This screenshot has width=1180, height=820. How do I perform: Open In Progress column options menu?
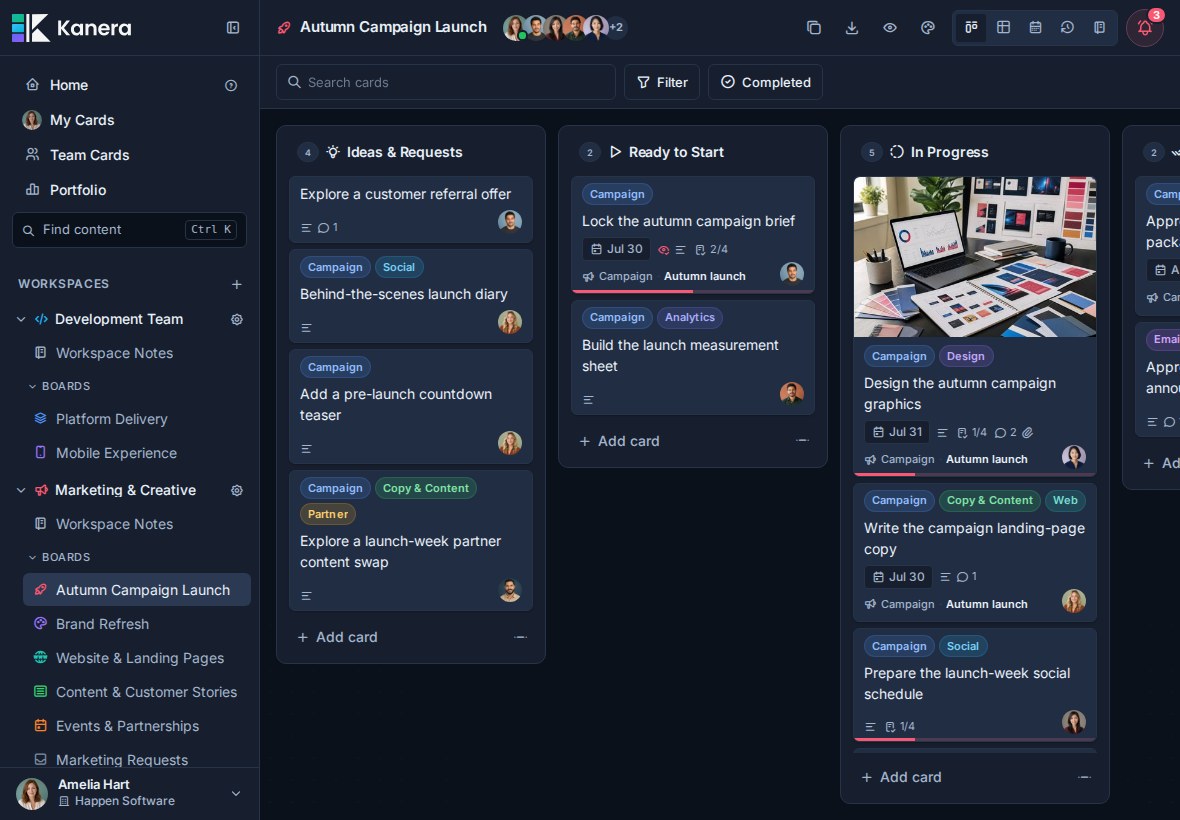pyautogui.click(x=1084, y=777)
